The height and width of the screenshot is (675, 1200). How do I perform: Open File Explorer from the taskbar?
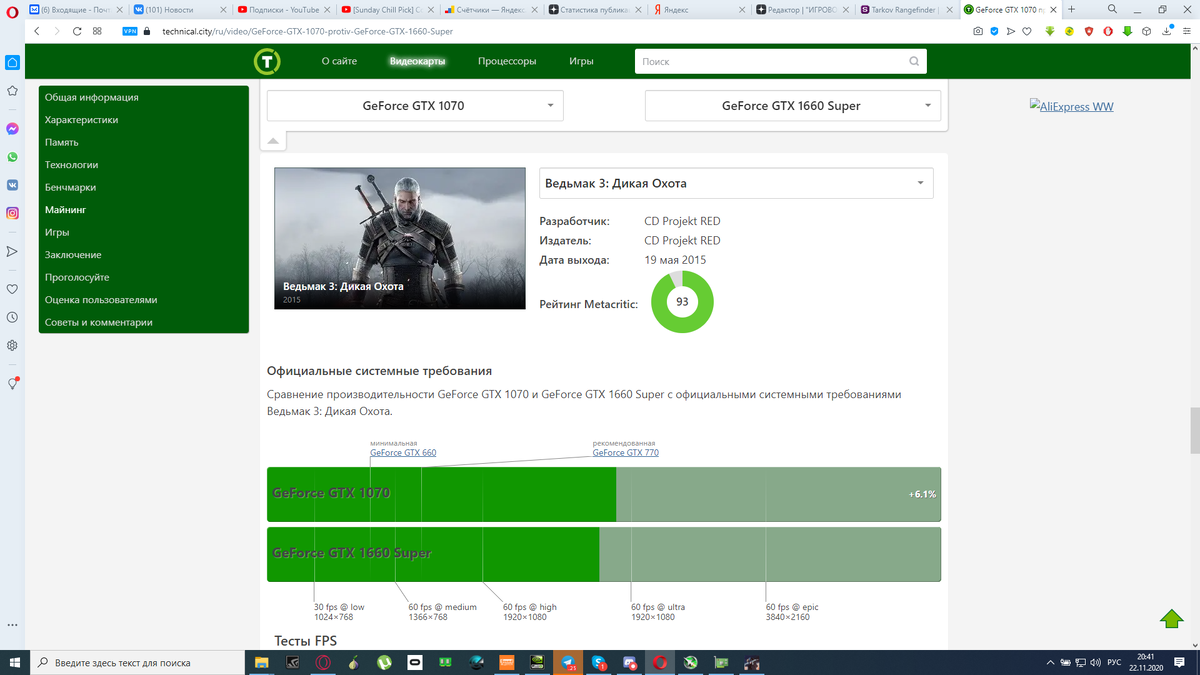(x=261, y=662)
